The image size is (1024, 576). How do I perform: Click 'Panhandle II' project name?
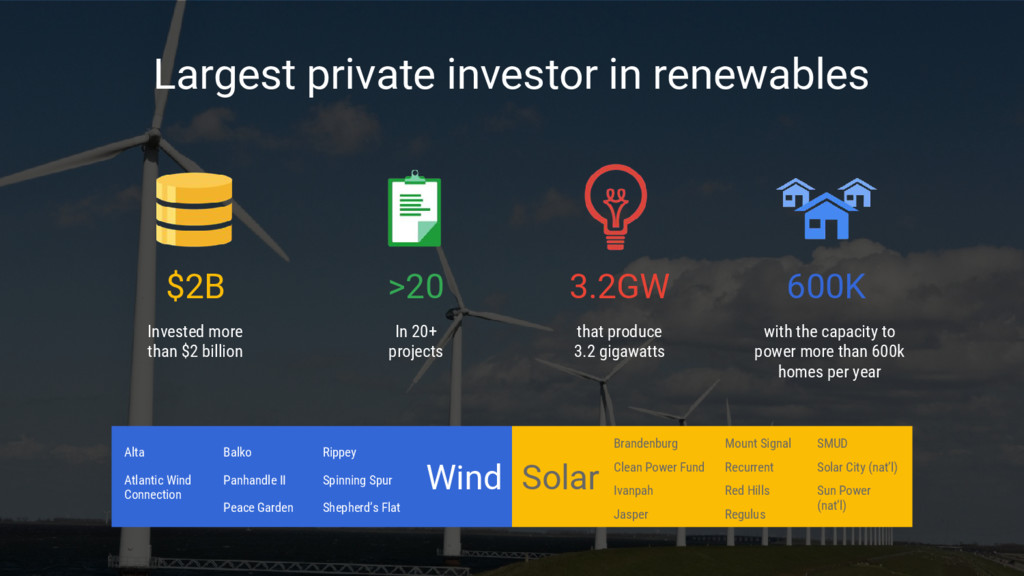pyautogui.click(x=254, y=480)
